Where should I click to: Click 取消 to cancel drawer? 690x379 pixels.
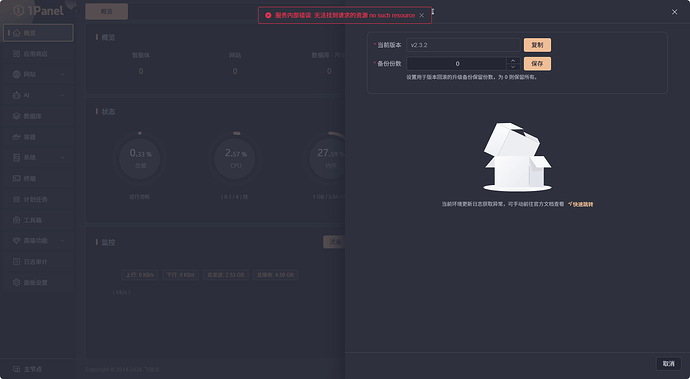[668, 364]
